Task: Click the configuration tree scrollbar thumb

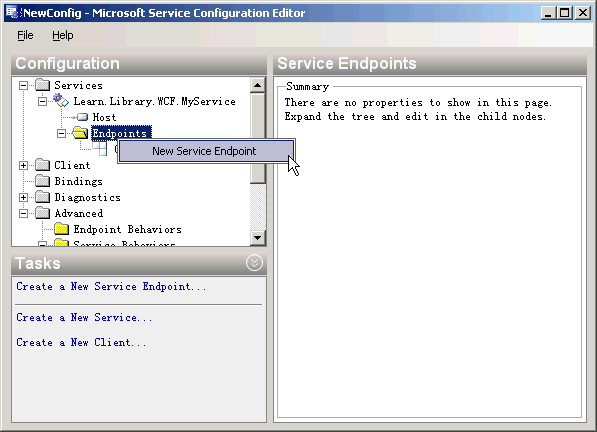Action: point(258,139)
